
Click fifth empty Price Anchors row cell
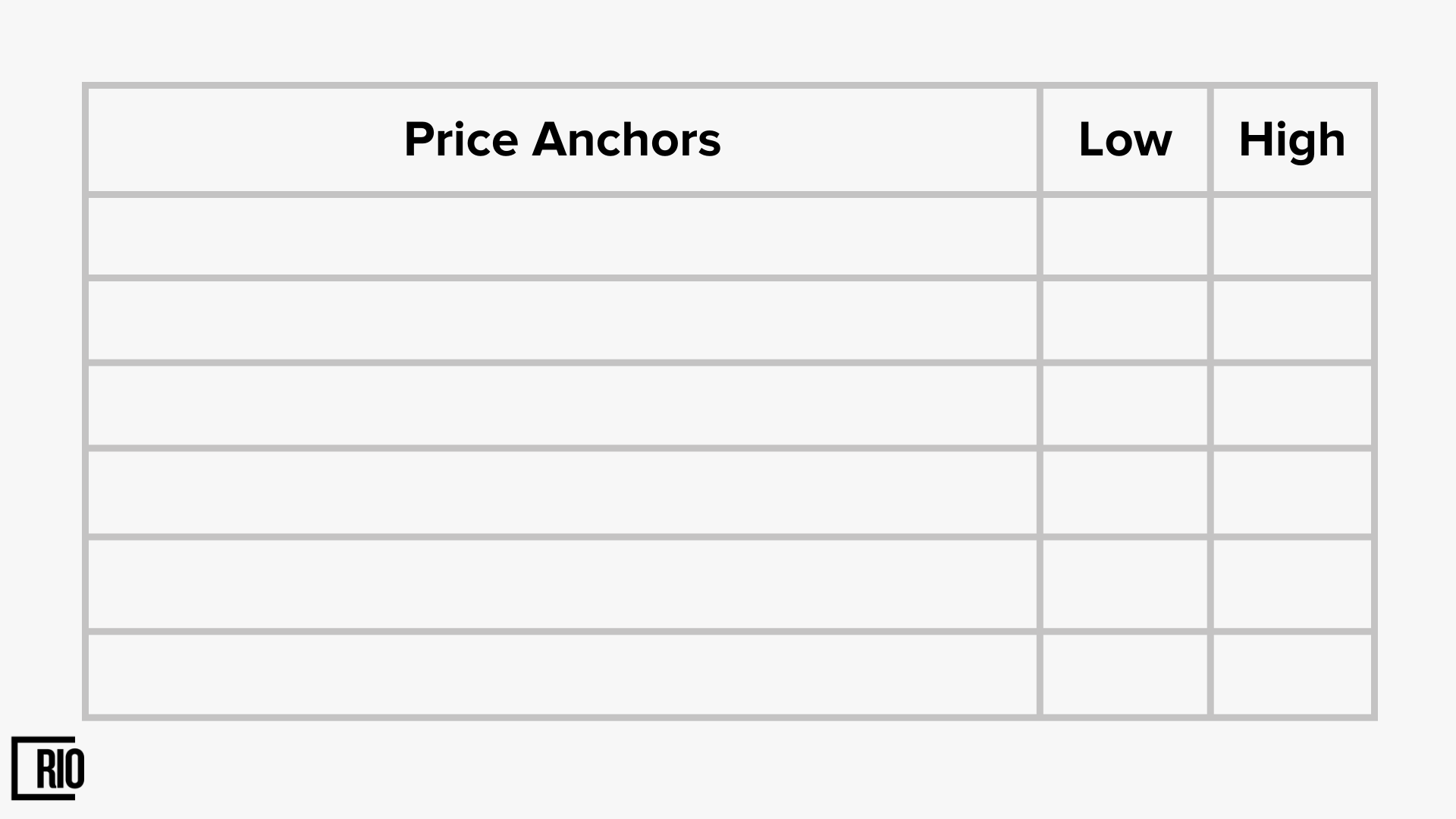562,584
